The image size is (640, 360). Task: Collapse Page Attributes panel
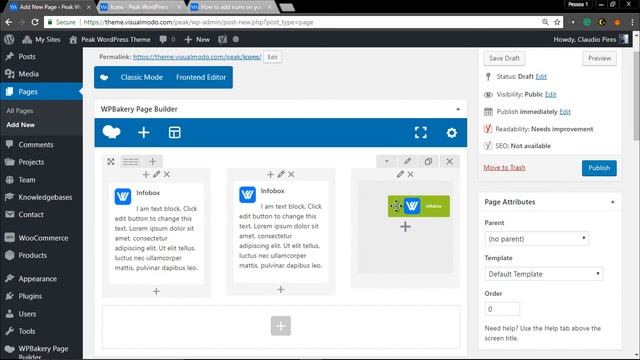click(613, 202)
